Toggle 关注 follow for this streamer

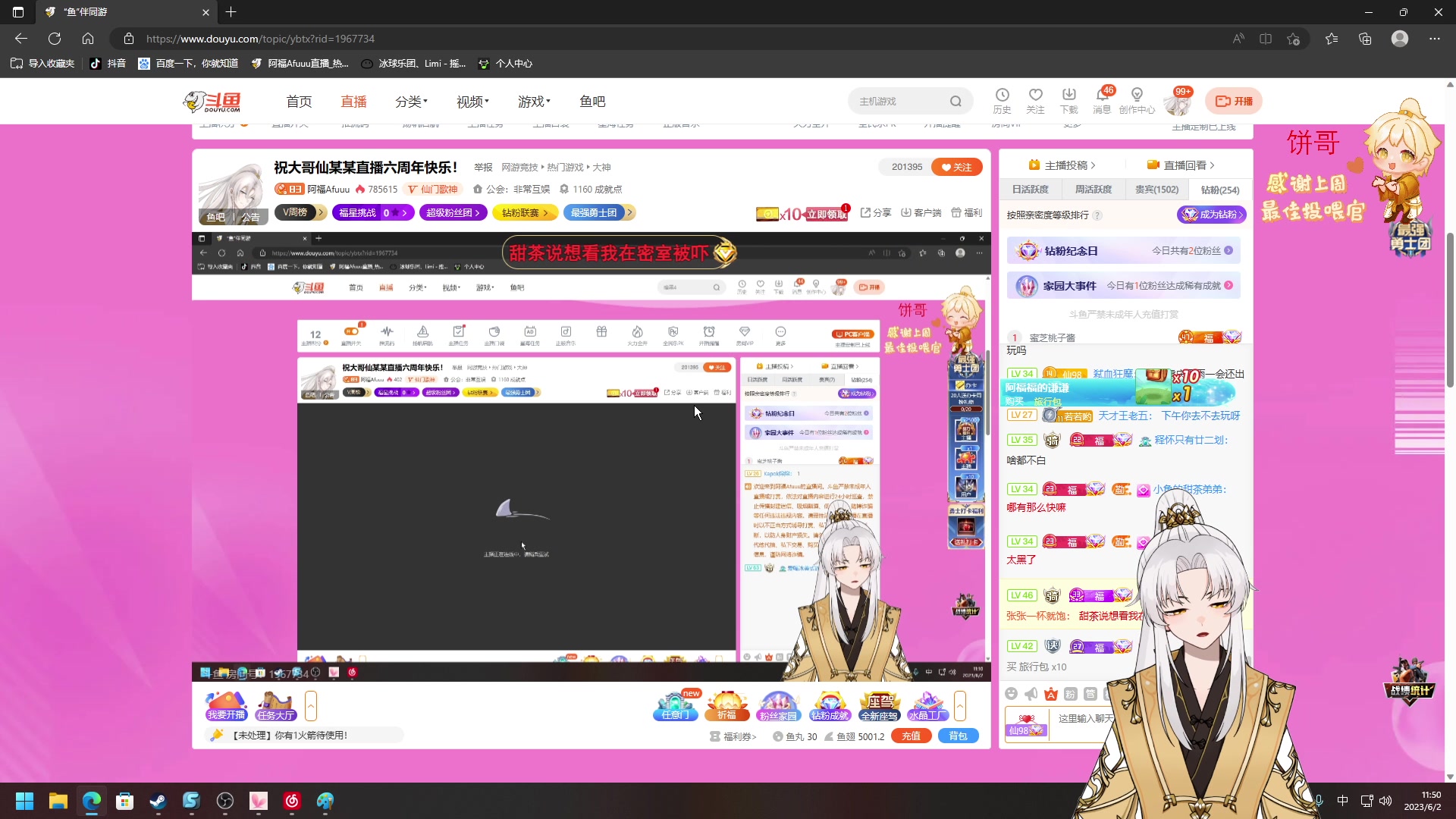click(957, 167)
